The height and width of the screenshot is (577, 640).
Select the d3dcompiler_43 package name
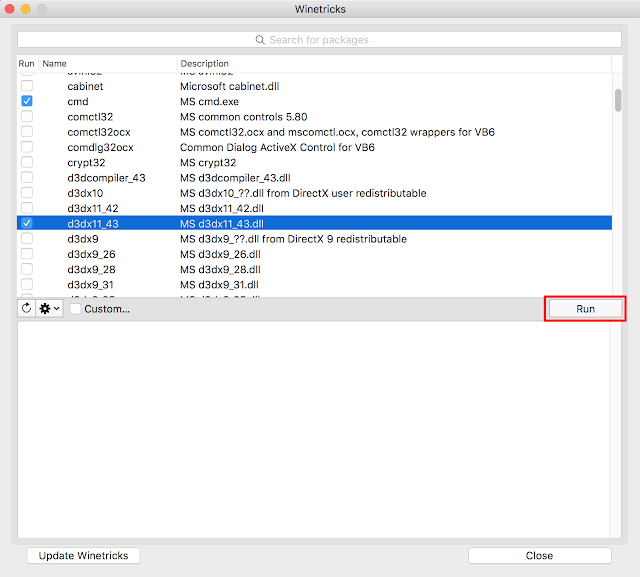coord(107,178)
